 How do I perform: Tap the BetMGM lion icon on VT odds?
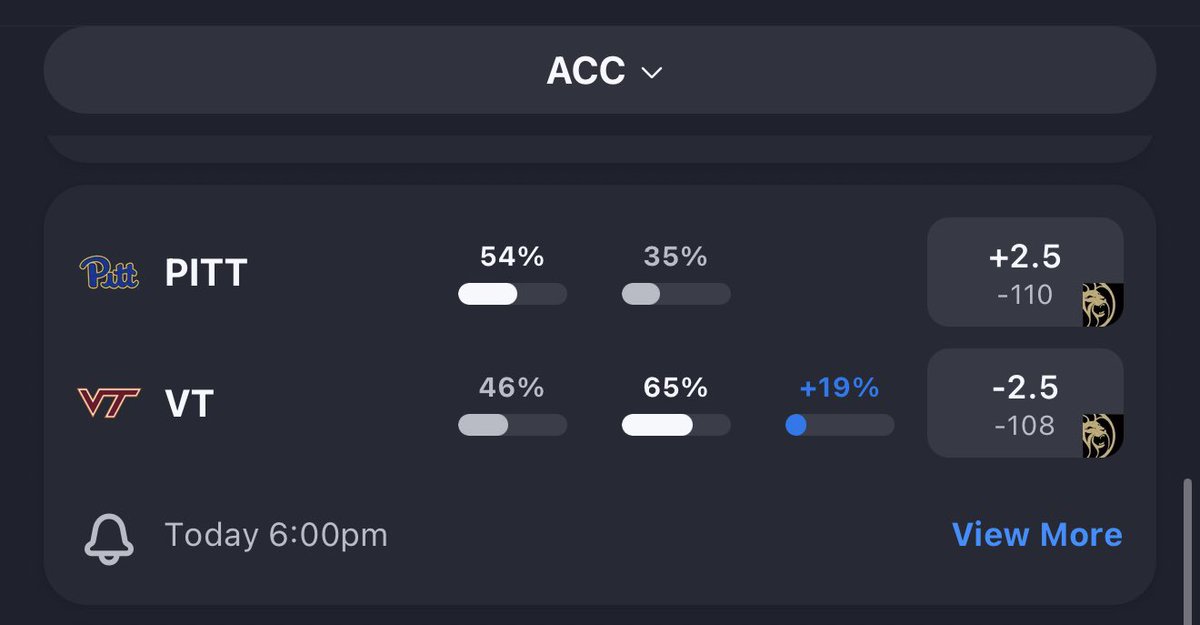[1102, 436]
